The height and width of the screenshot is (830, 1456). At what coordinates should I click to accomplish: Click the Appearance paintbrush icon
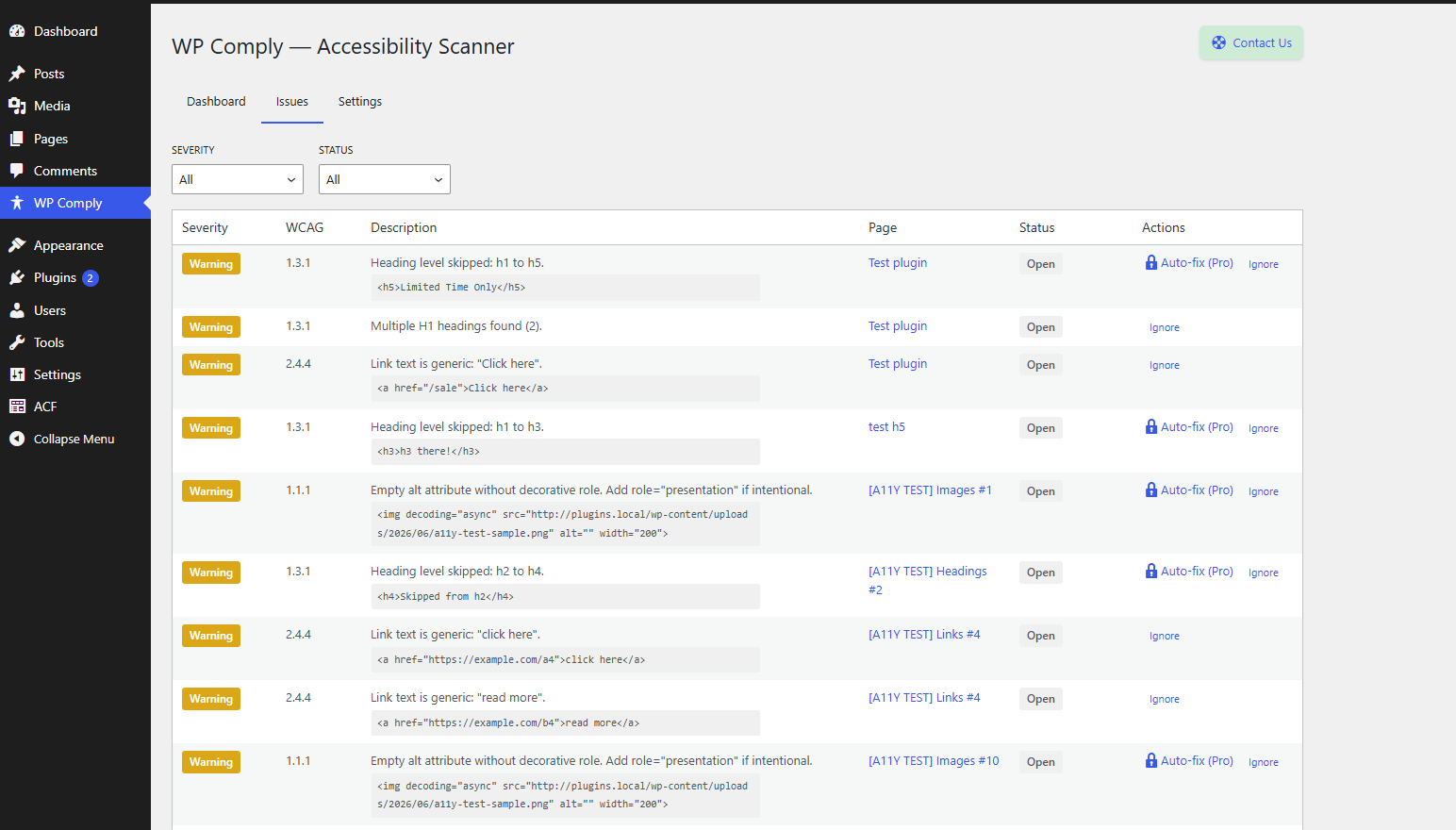tap(17, 245)
